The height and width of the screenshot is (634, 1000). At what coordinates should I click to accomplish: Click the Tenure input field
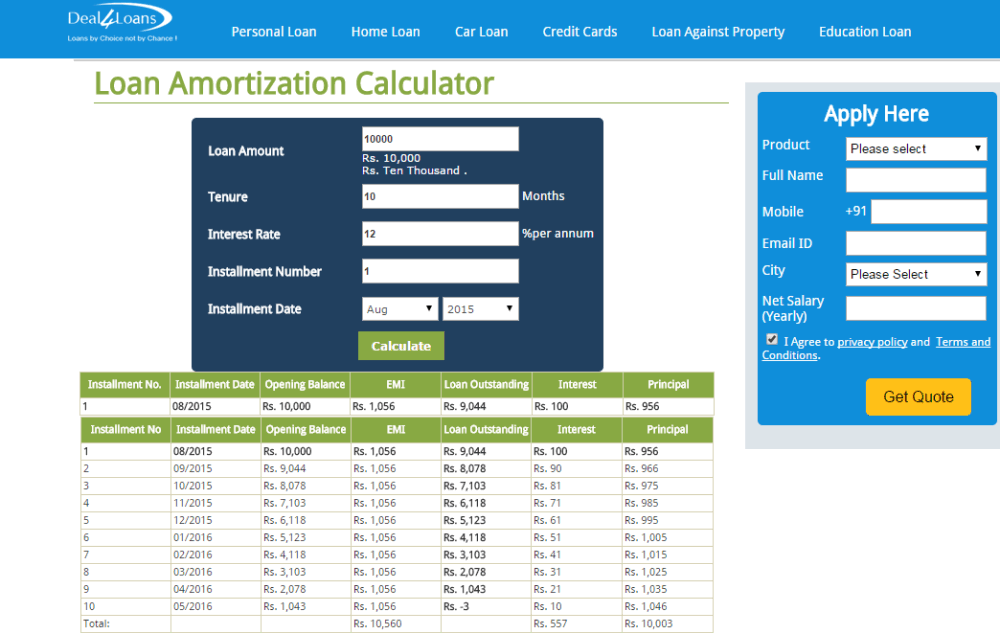click(440, 196)
